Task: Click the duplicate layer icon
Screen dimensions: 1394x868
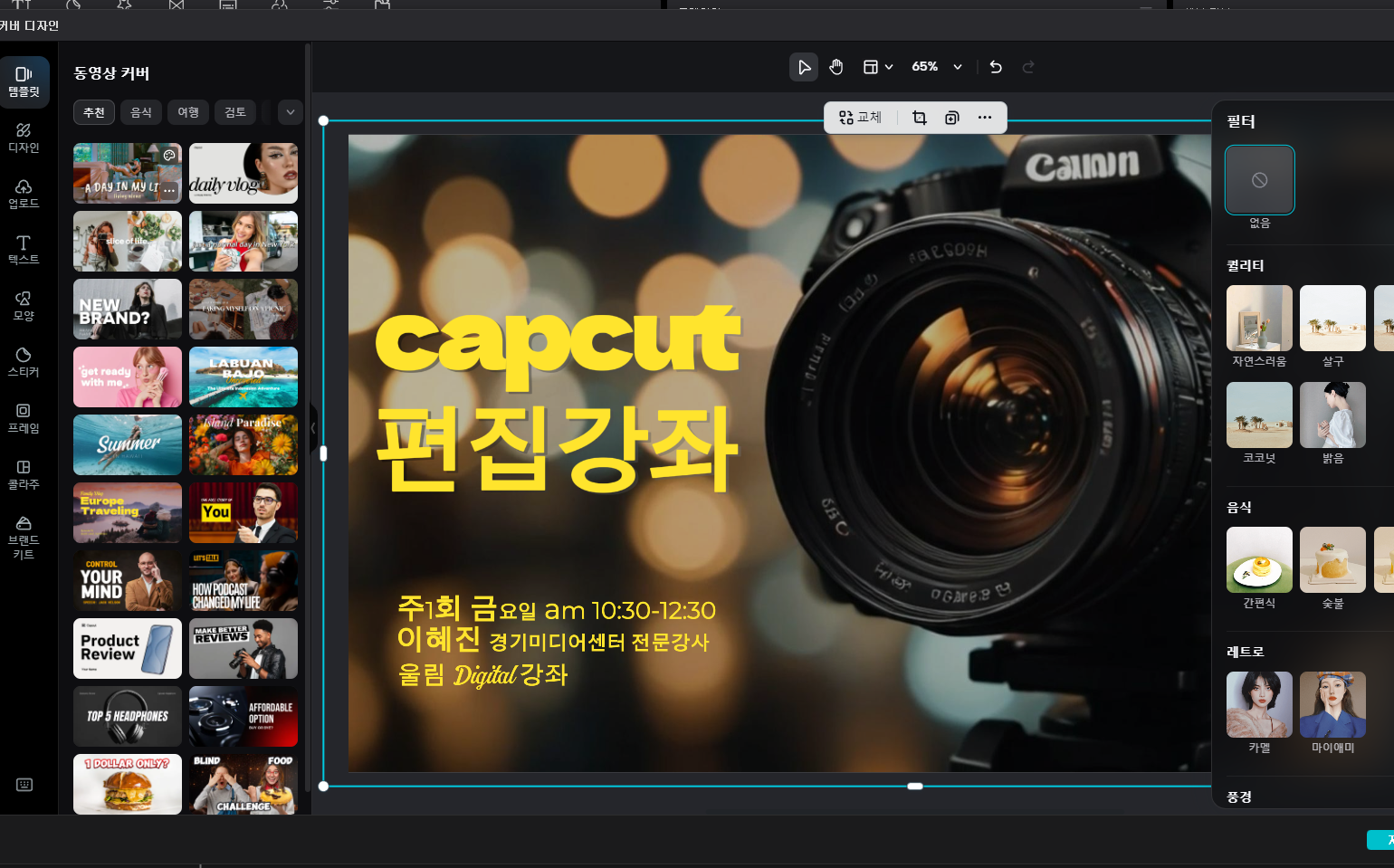Action: (x=952, y=118)
